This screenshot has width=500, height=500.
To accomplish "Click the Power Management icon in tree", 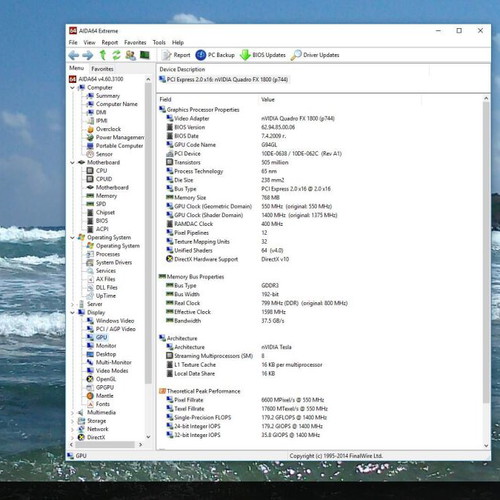I will (x=90, y=137).
